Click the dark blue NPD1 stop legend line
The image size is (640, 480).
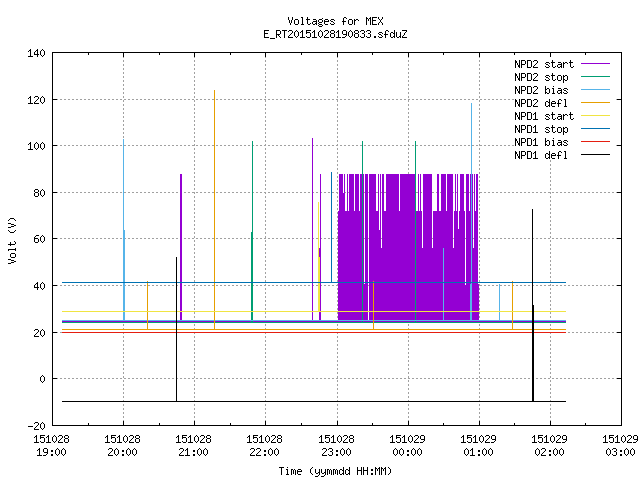(595, 129)
